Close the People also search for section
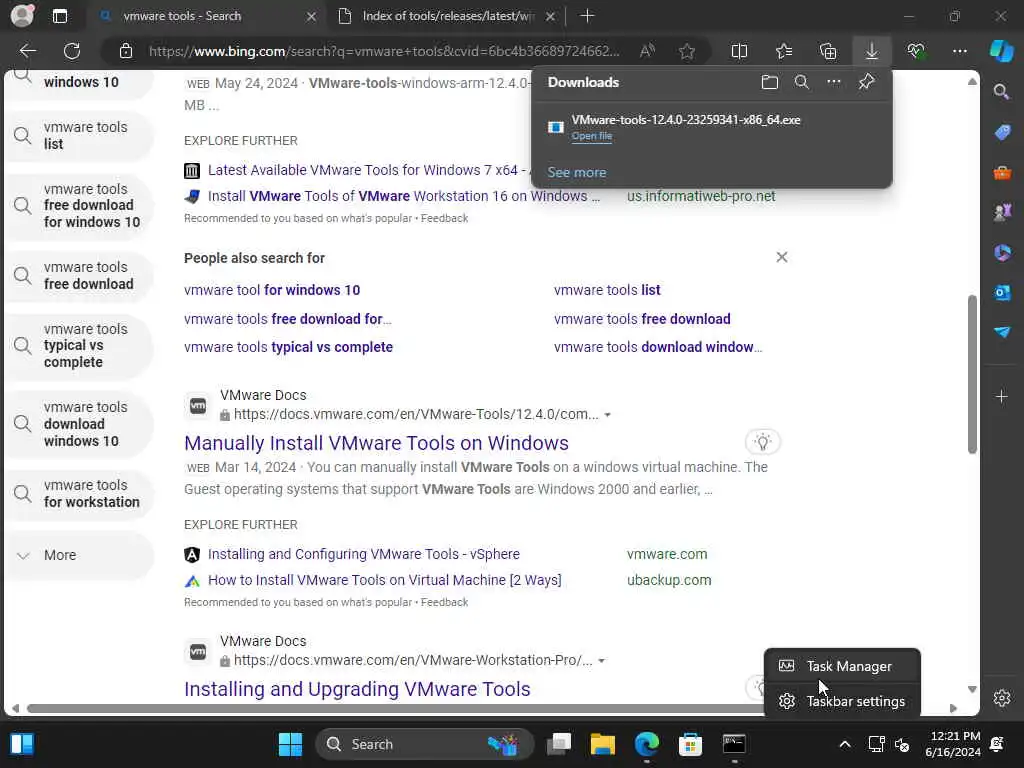Screen dimensions: 1024x768 [782, 257]
